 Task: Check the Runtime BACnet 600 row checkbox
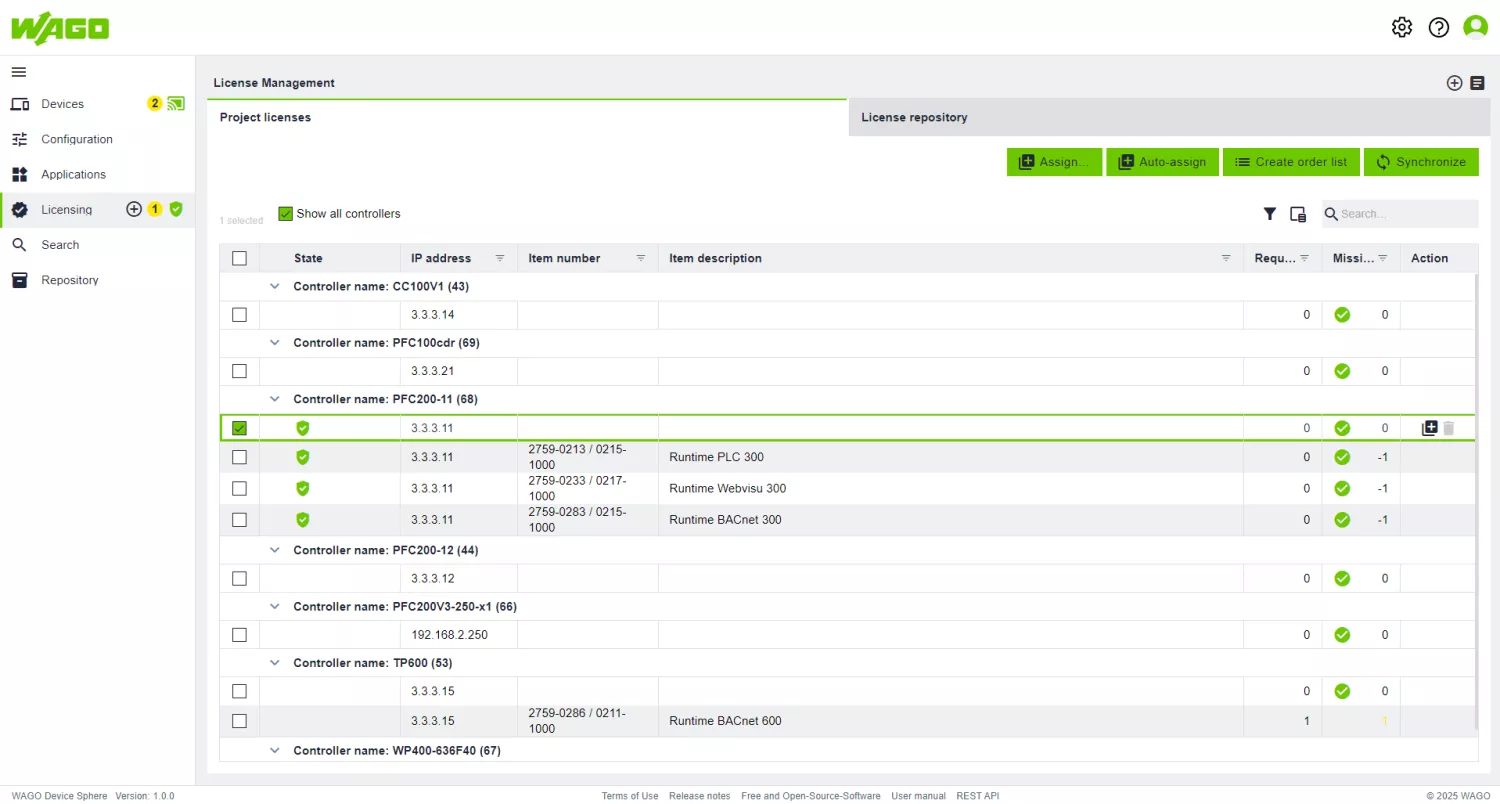pos(239,721)
